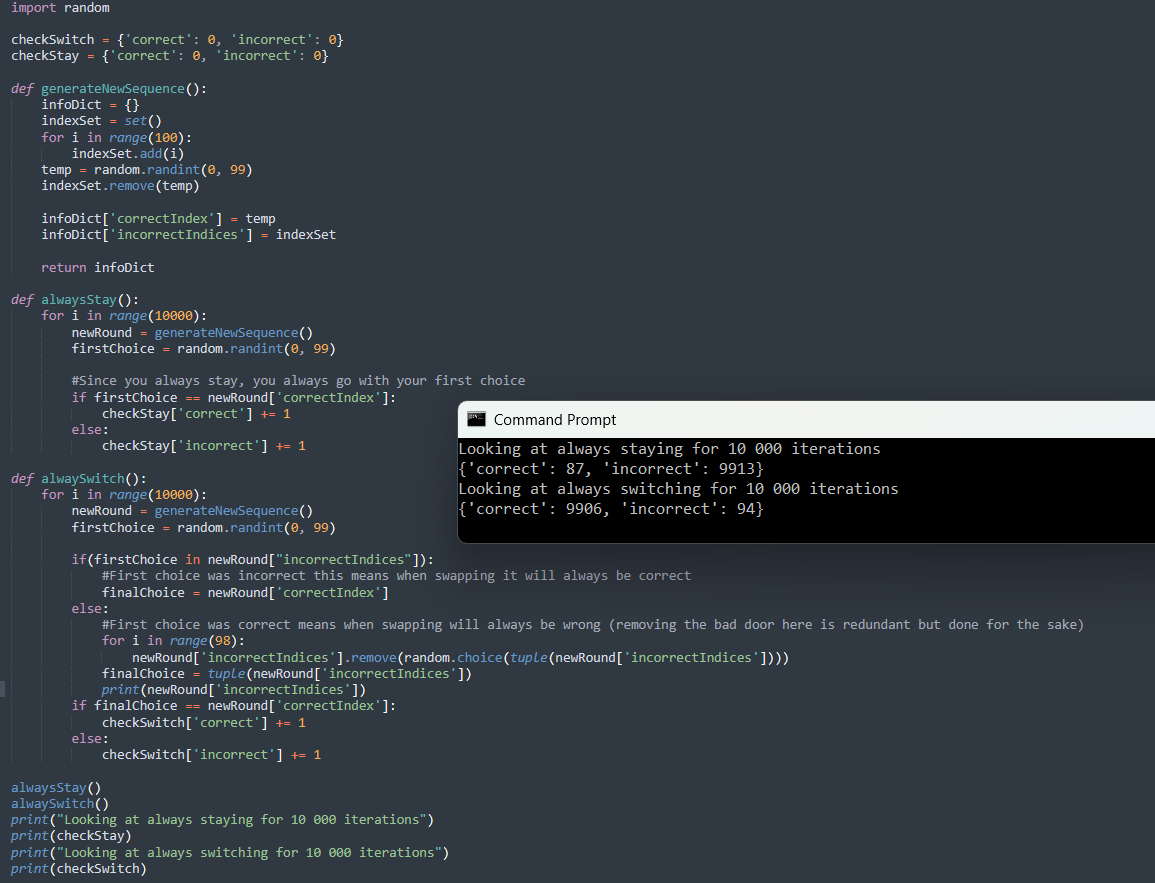Image resolution: width=1155 pixels, height=883 pixels.
Task: Click the '#First choice was correct' comment
Action: (593, 625)
